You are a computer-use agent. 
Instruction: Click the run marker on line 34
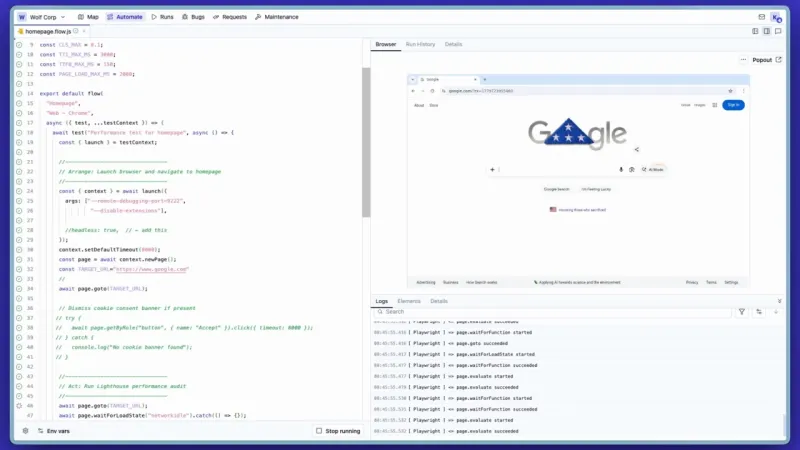(19, 289)
